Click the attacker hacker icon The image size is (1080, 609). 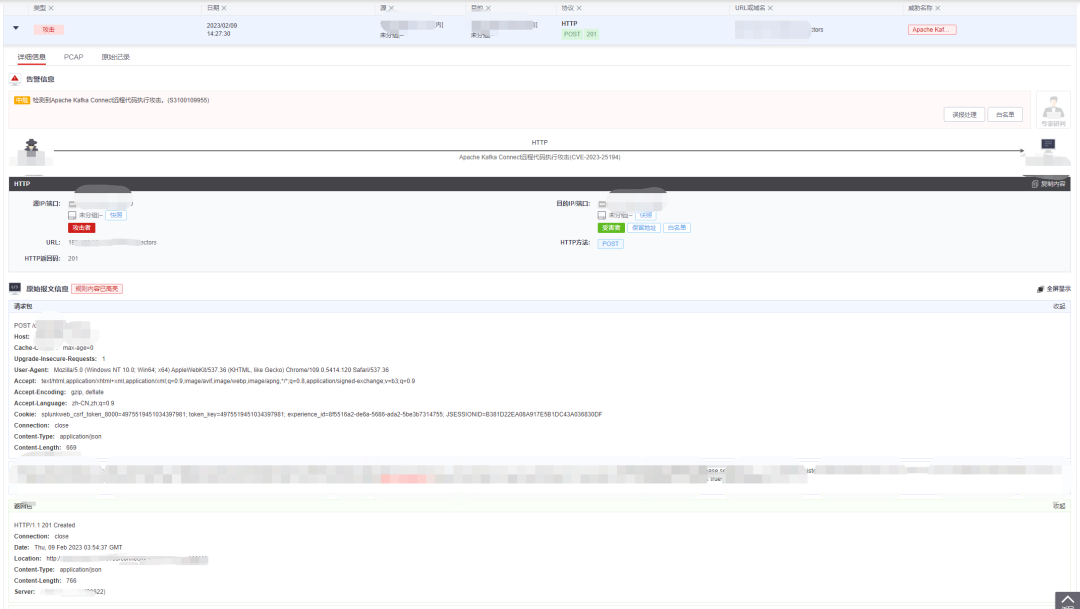(x=31, y=147)
